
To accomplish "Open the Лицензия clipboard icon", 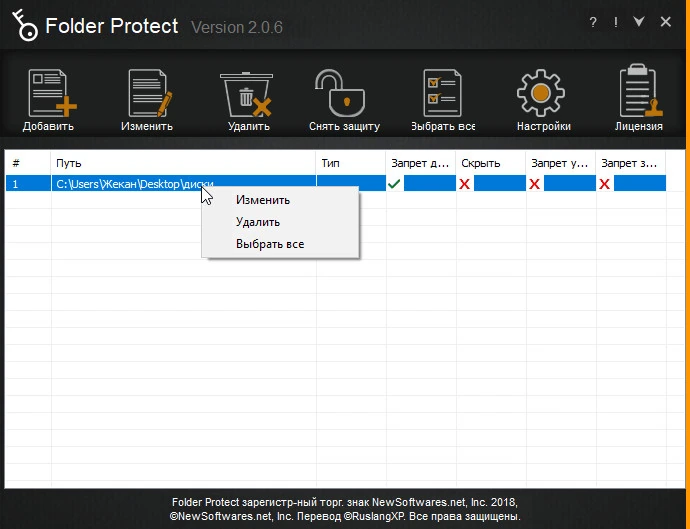I will point(640,91).
